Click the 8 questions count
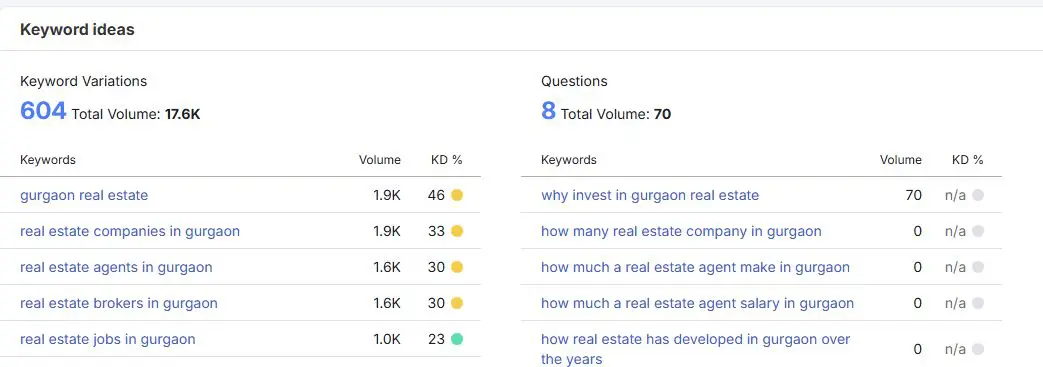 click(548, 110)
